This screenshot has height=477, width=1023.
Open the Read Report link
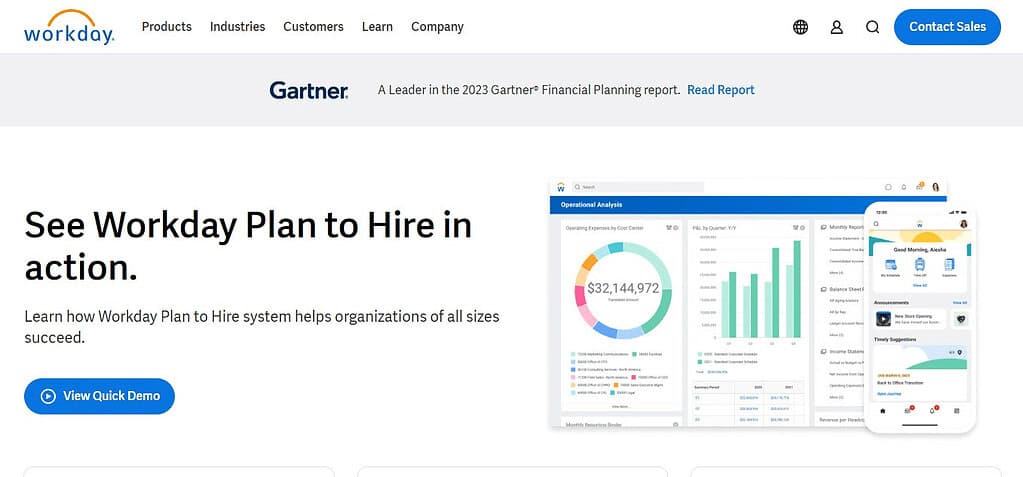721,90
